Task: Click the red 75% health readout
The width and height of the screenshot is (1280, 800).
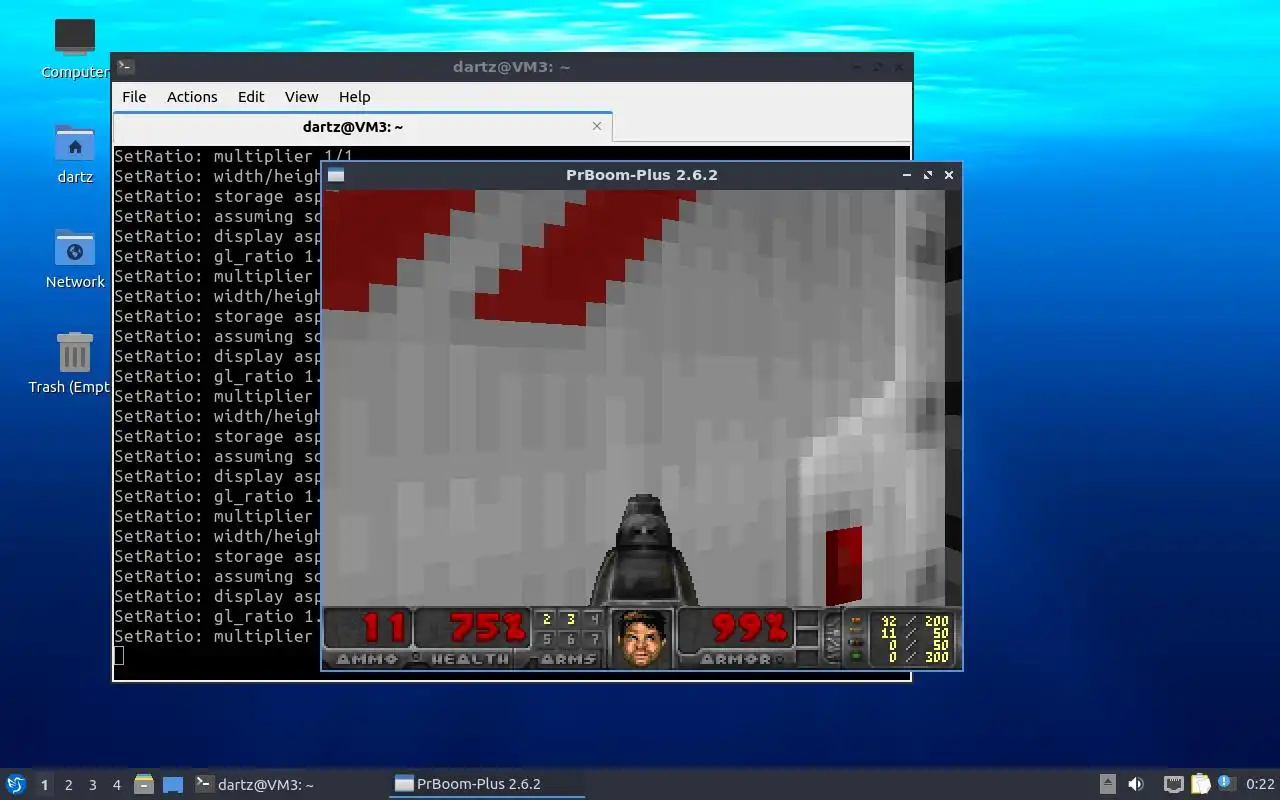Action: [x=487, y=628]
